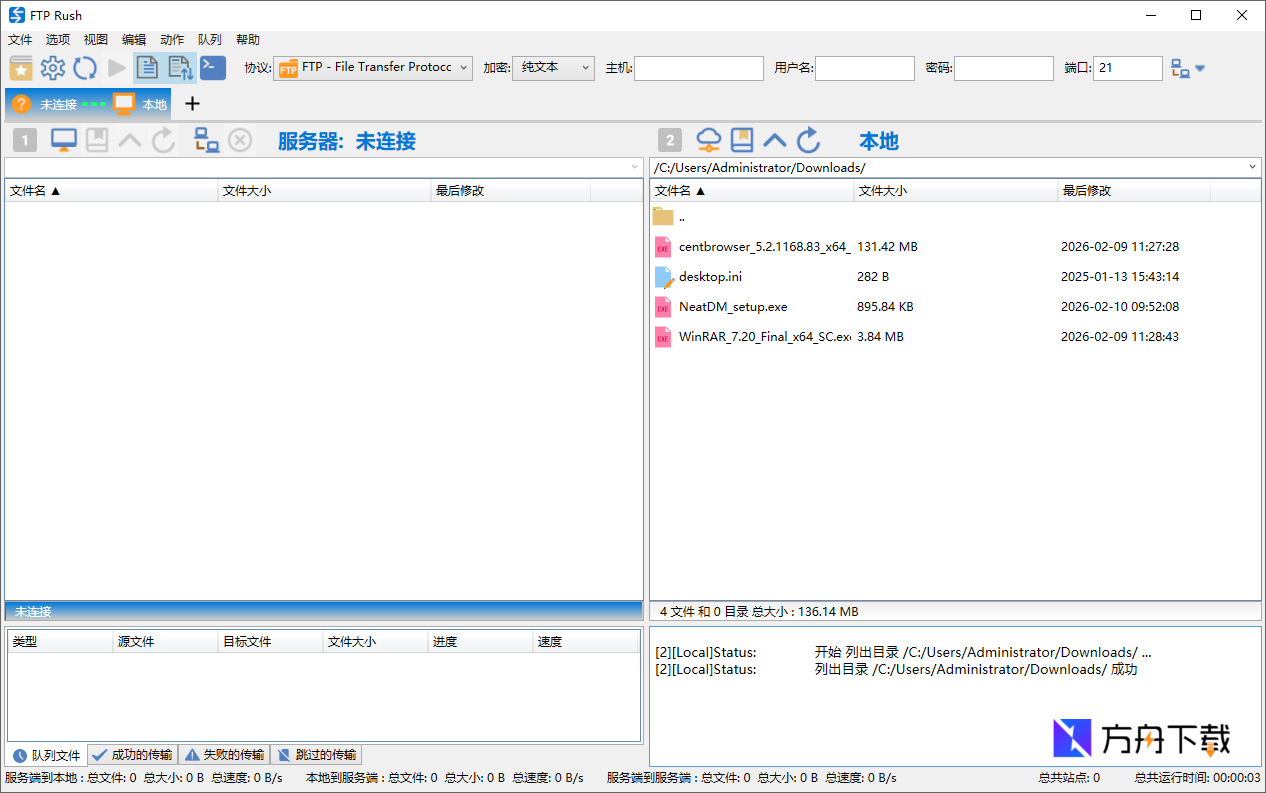Open the FTP command terminal icon
1266x793 pixels.
212,67
